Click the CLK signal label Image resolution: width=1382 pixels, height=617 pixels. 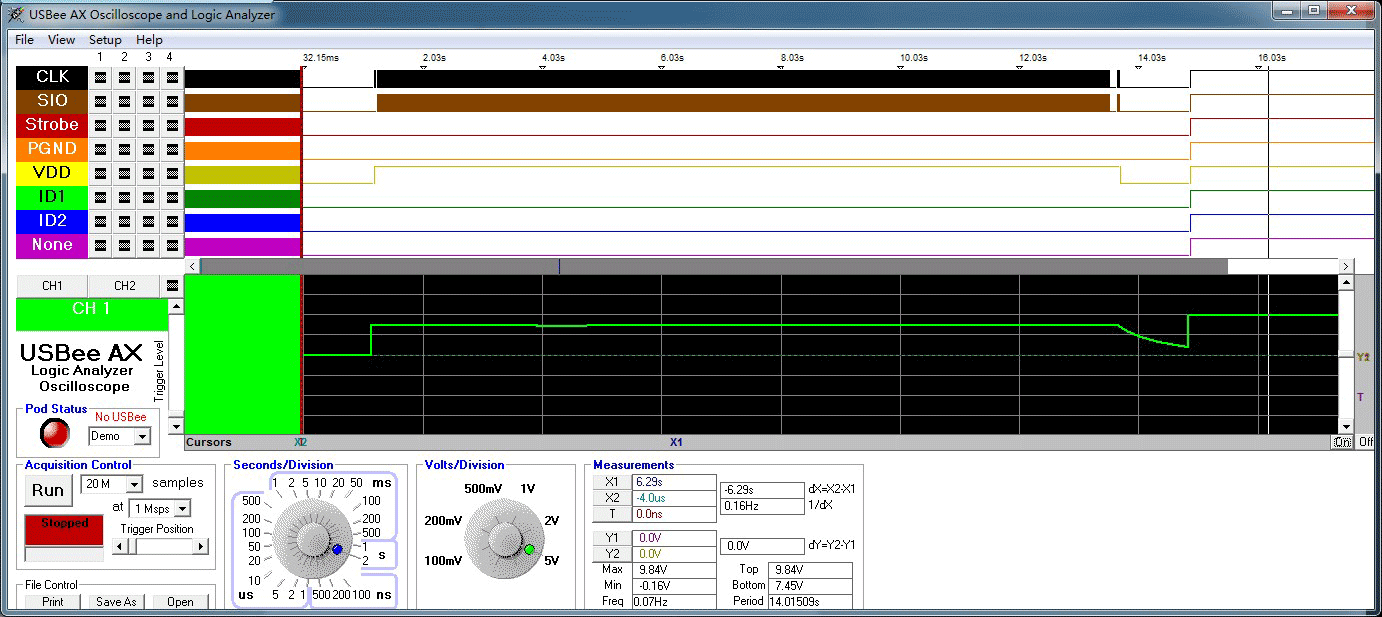tap(53, 77)
